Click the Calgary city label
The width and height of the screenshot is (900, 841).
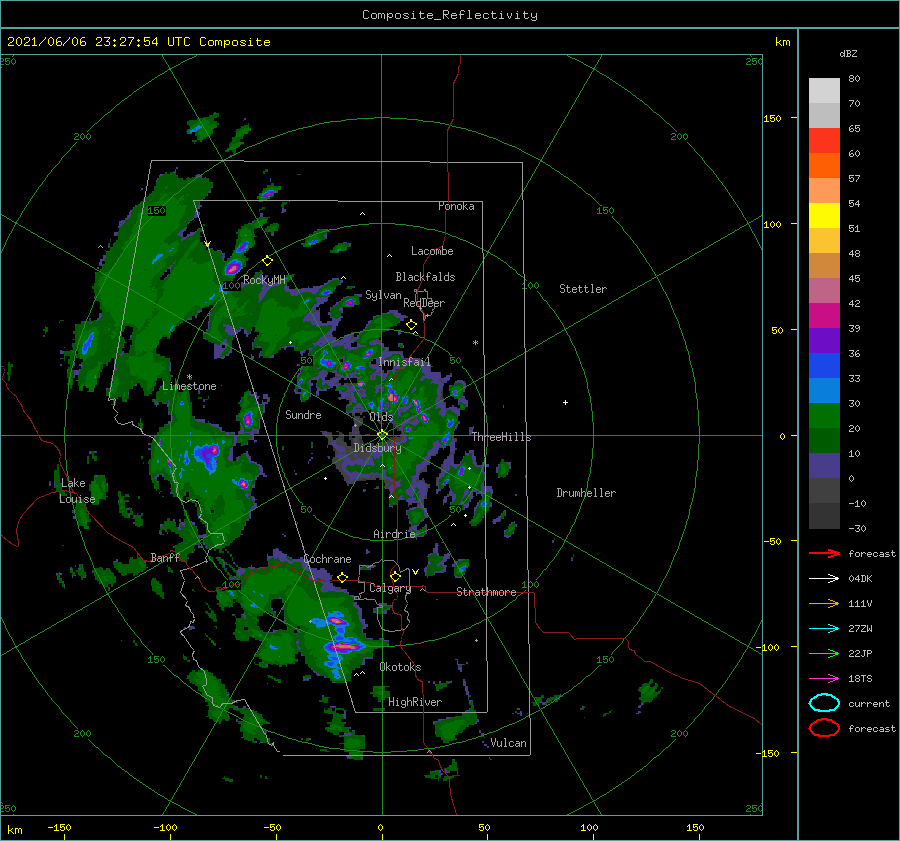(x=390, y=588)
